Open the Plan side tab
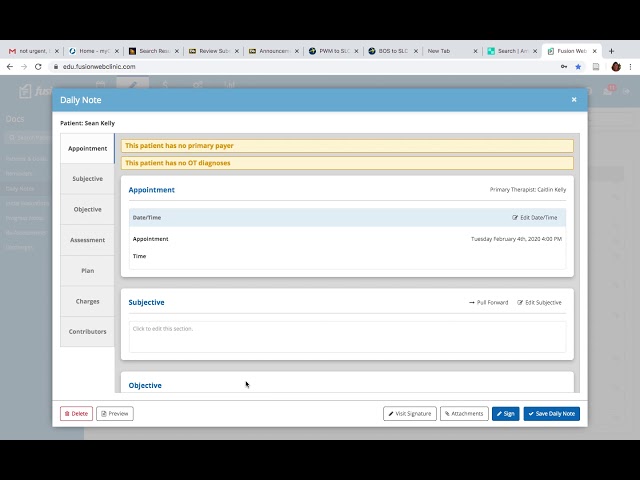The width and height of the screenshot is (640, 480). 87,271
